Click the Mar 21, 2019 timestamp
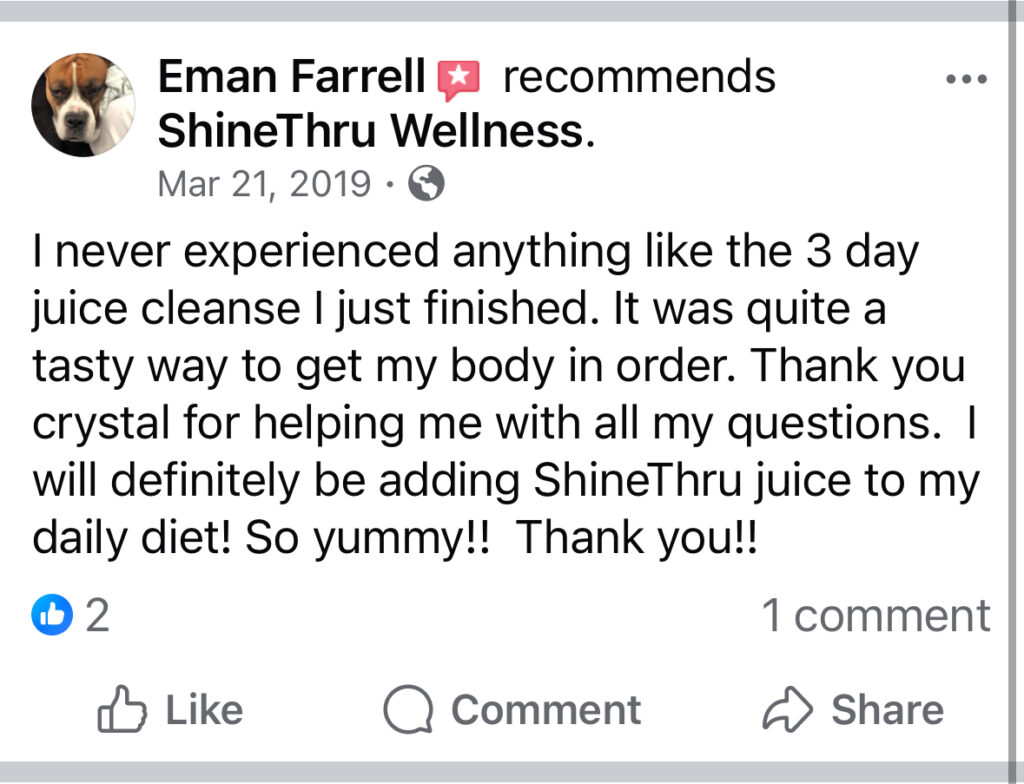 click(264, 184)
